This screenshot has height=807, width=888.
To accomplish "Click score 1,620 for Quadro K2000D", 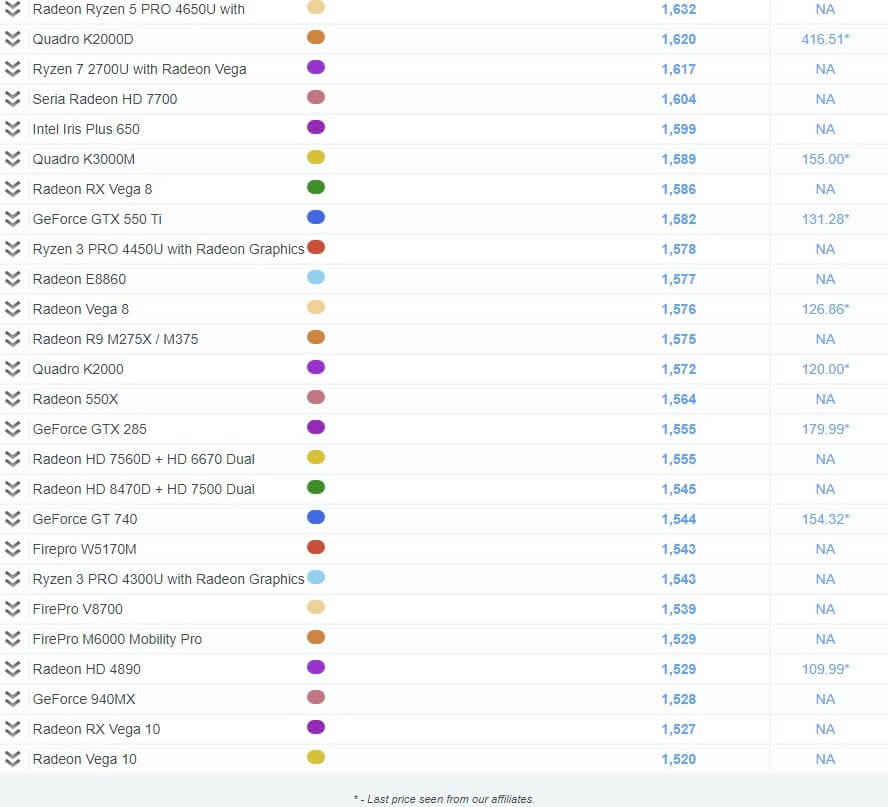I will tap(678, 39).
